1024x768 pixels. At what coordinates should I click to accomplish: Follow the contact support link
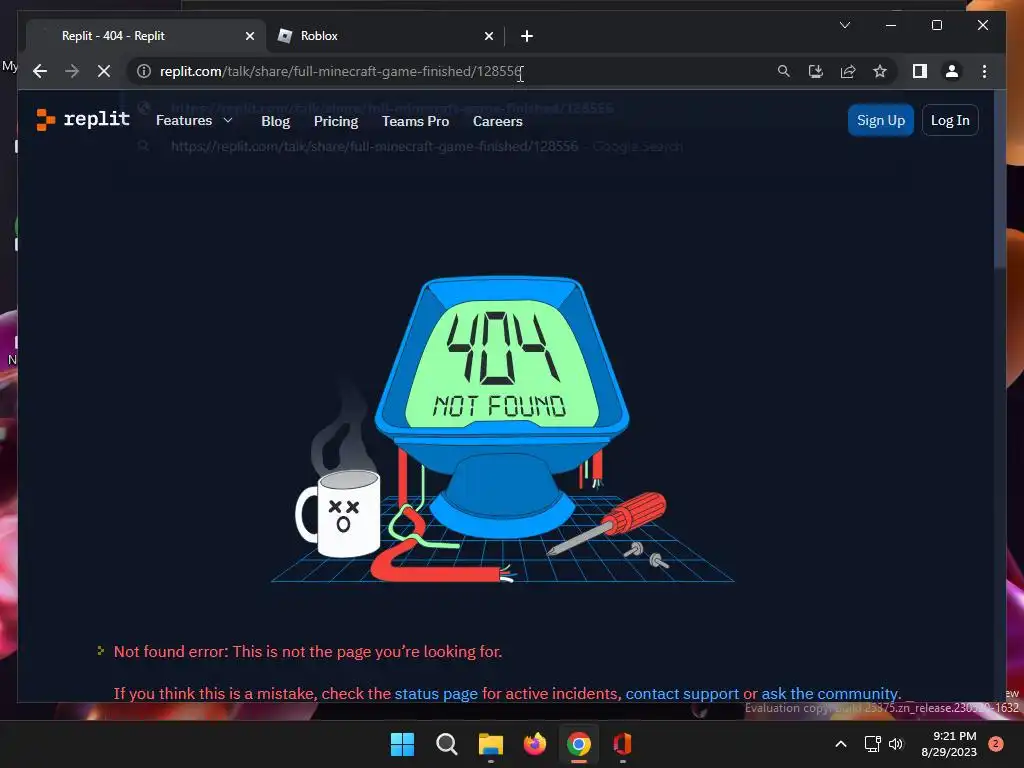tap(682, 694)
